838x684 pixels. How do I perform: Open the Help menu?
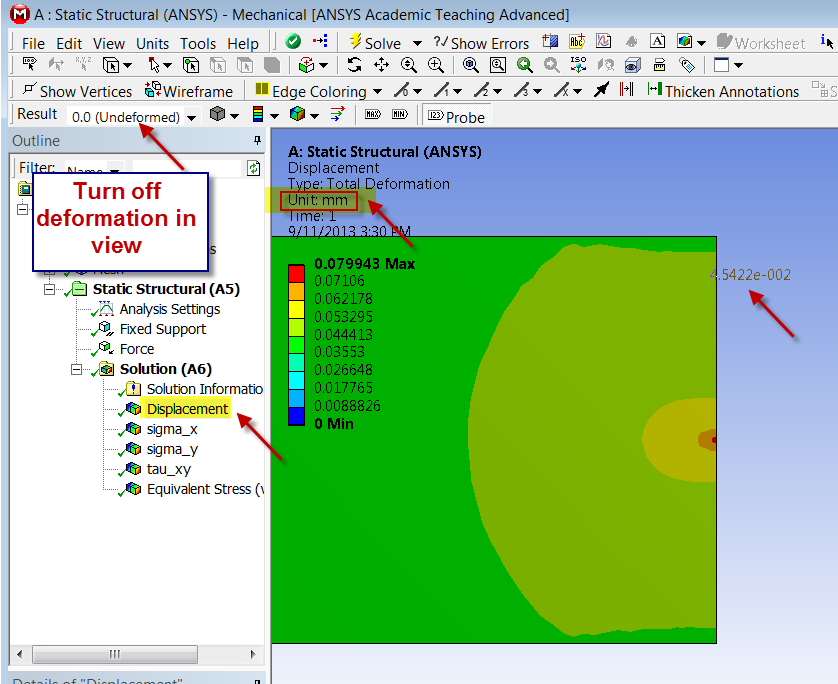click(243, 43)
